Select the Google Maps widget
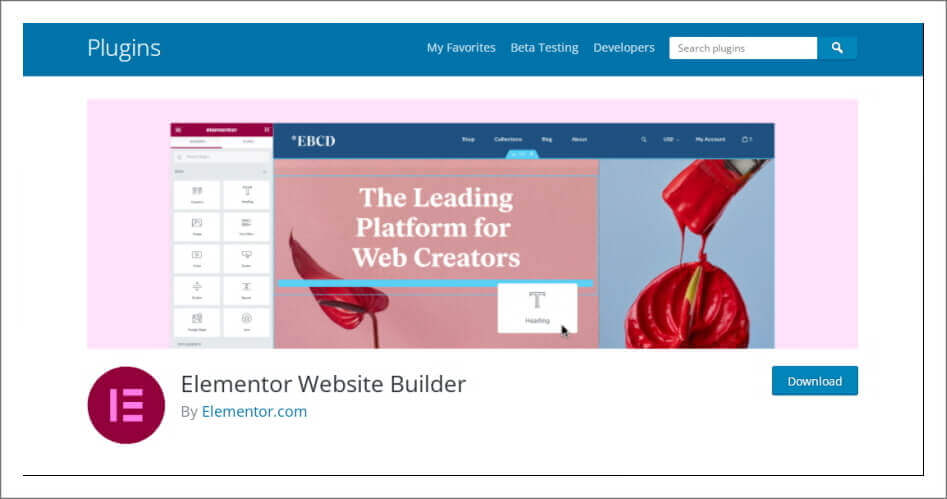947x499 pixels. 197,322
